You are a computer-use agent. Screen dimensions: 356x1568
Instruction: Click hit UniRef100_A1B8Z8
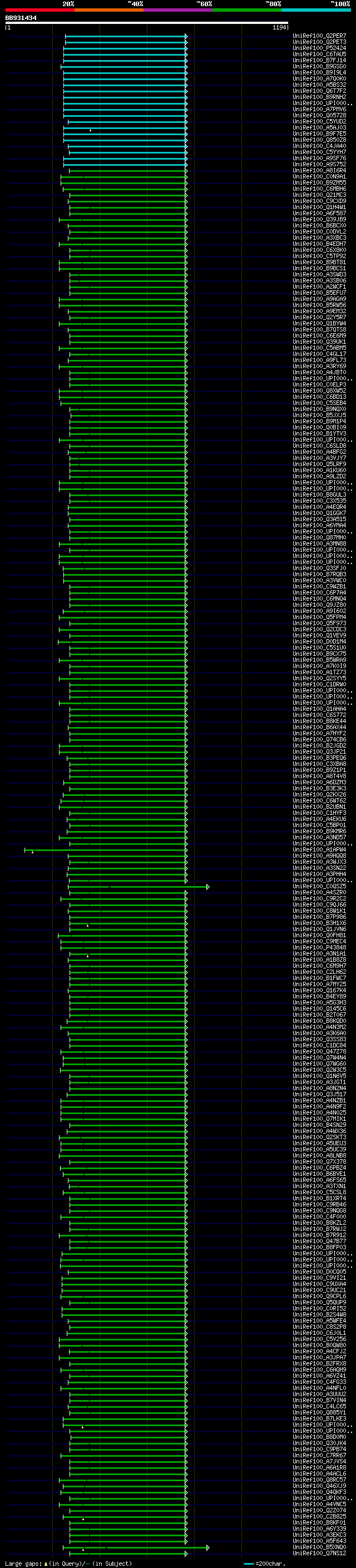point(319,960)
